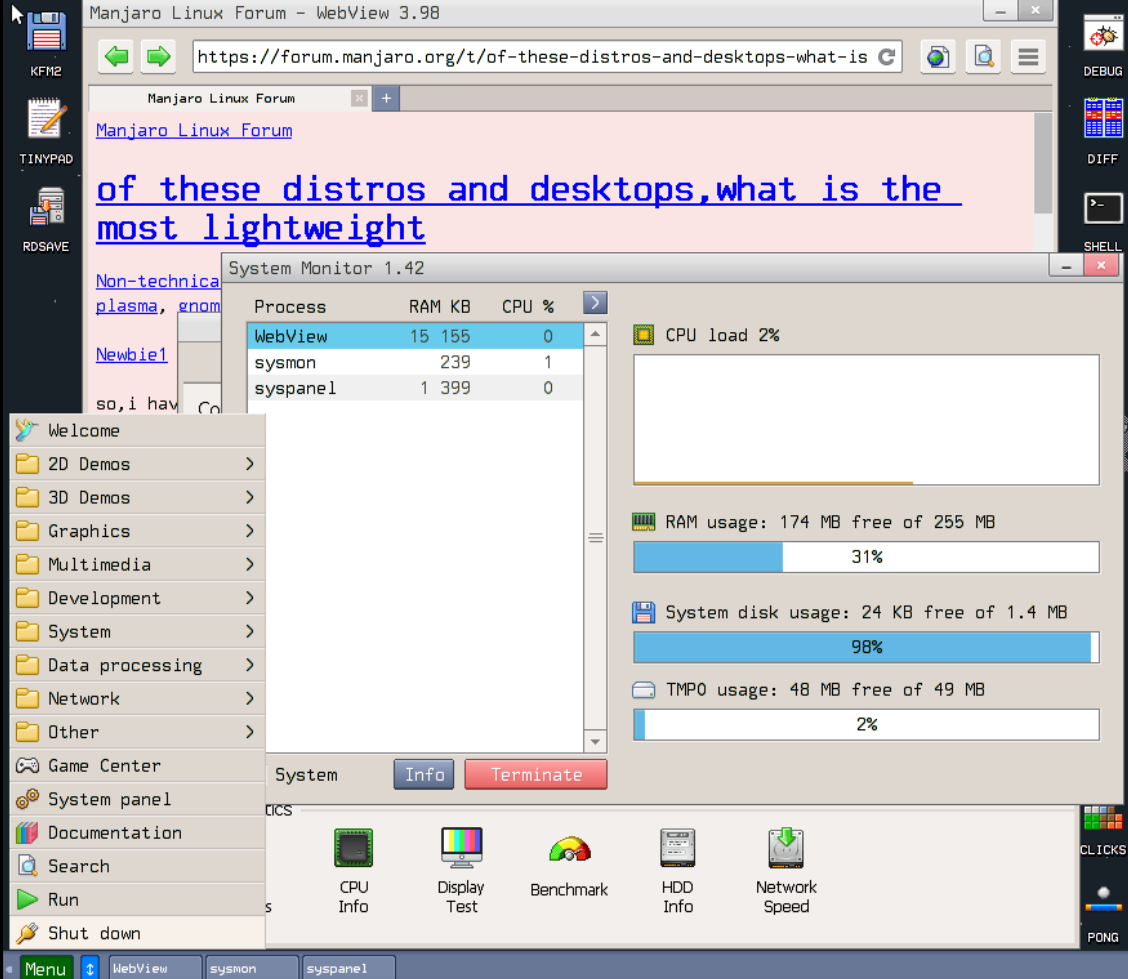Click the System disk floppy icon
1128x979 pixels.
(x=643, y=612)
